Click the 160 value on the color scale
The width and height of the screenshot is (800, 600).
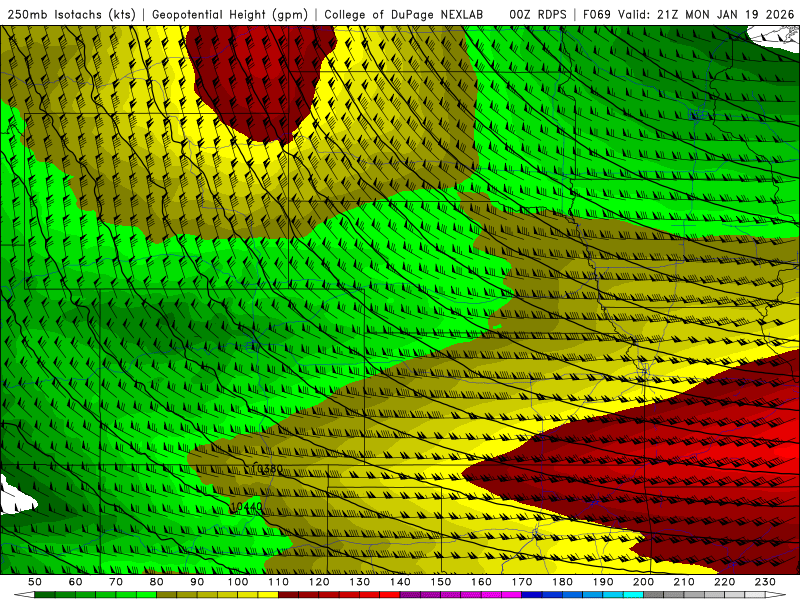point(481,582)
